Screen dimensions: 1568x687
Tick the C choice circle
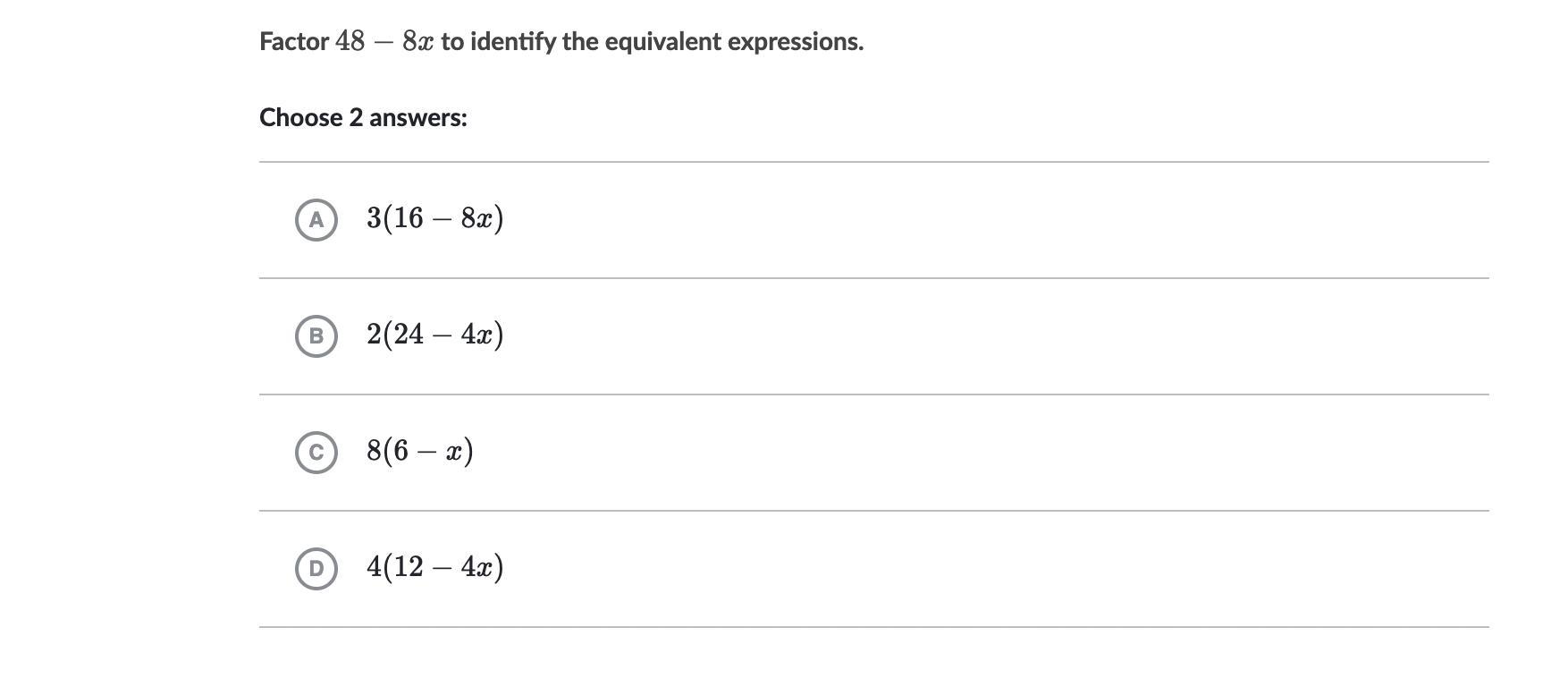316,452
